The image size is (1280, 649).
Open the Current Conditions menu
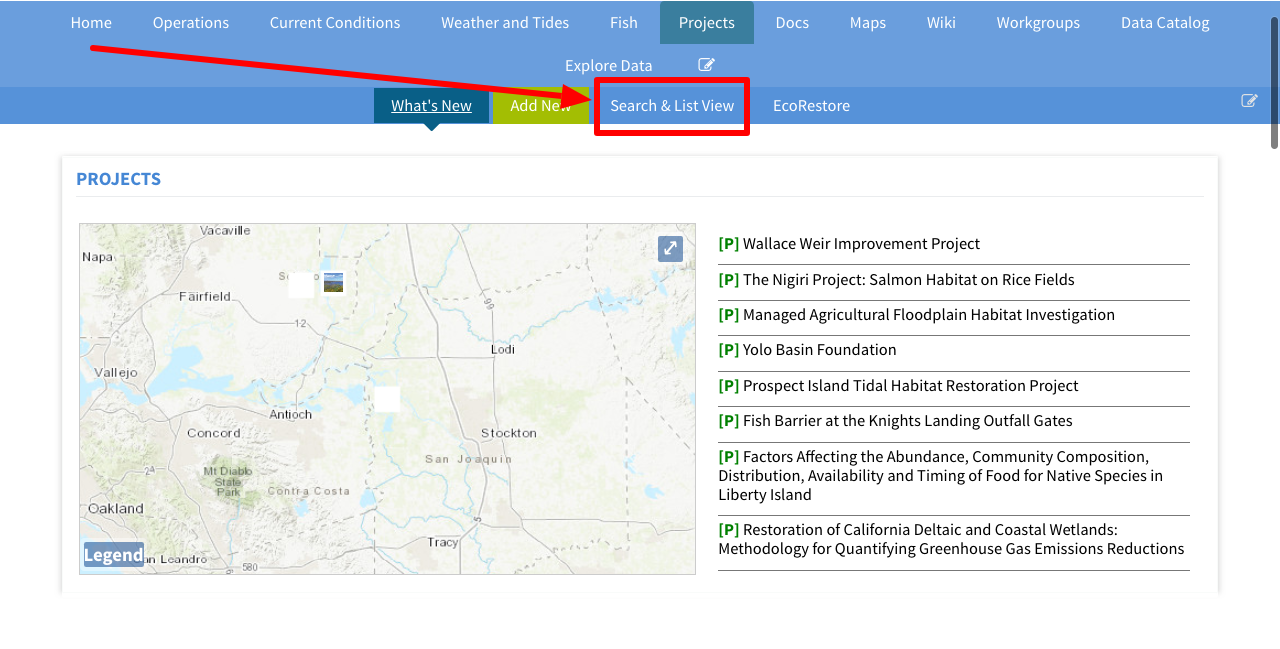(x=335, y=23)
